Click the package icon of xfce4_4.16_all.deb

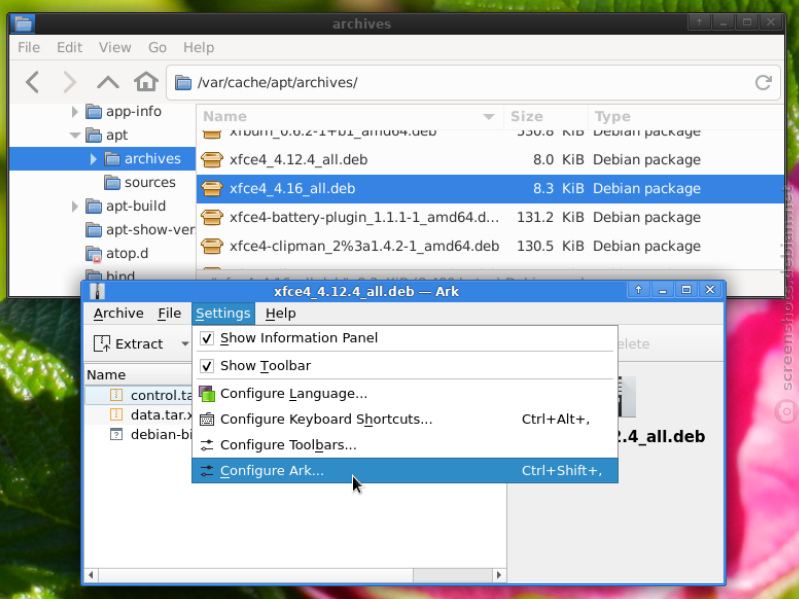[x=212, y=188]
